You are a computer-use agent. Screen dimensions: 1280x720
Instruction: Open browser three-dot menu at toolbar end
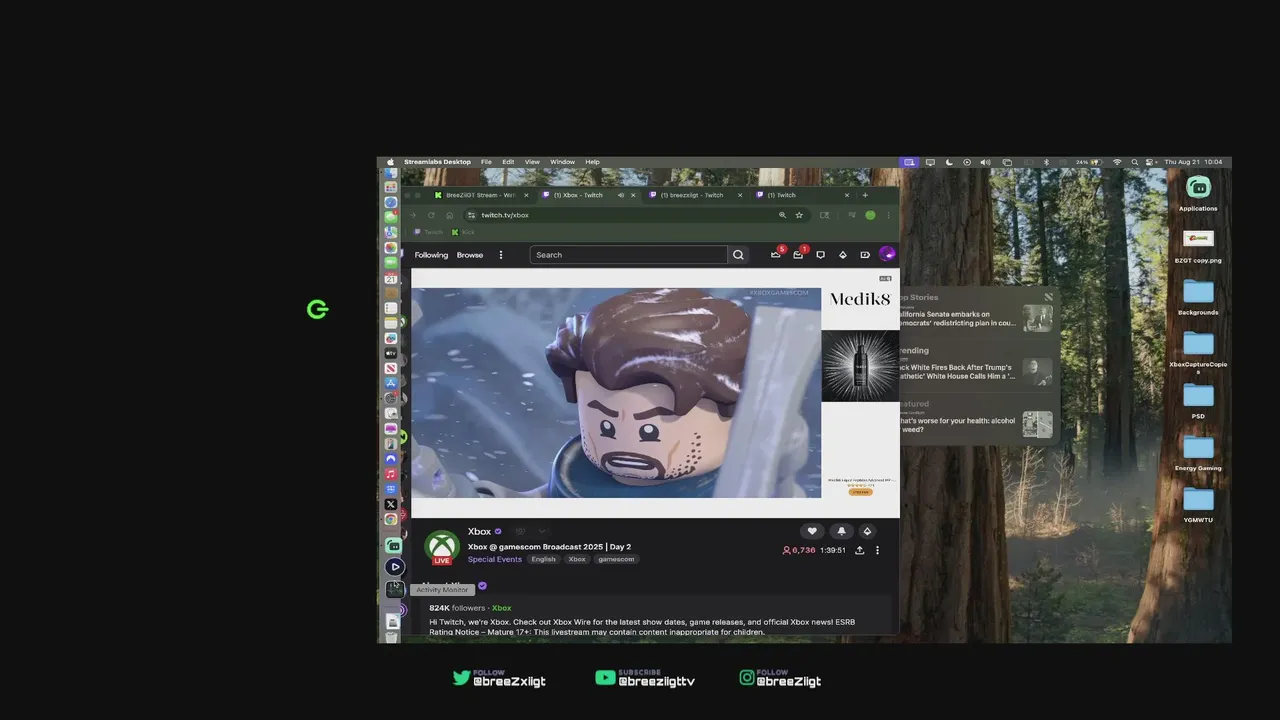pyautogui.click(x=888, y=215)
